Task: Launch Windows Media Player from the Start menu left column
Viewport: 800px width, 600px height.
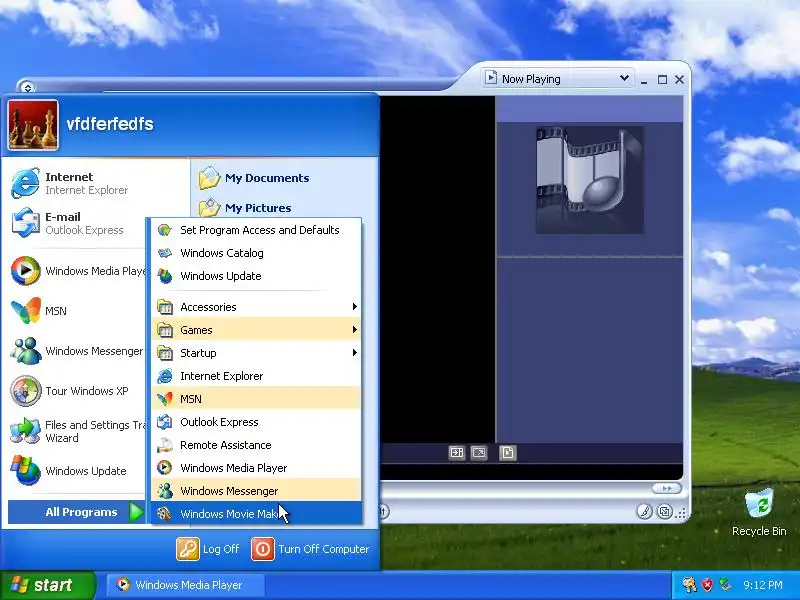Action: click(77, 271)
